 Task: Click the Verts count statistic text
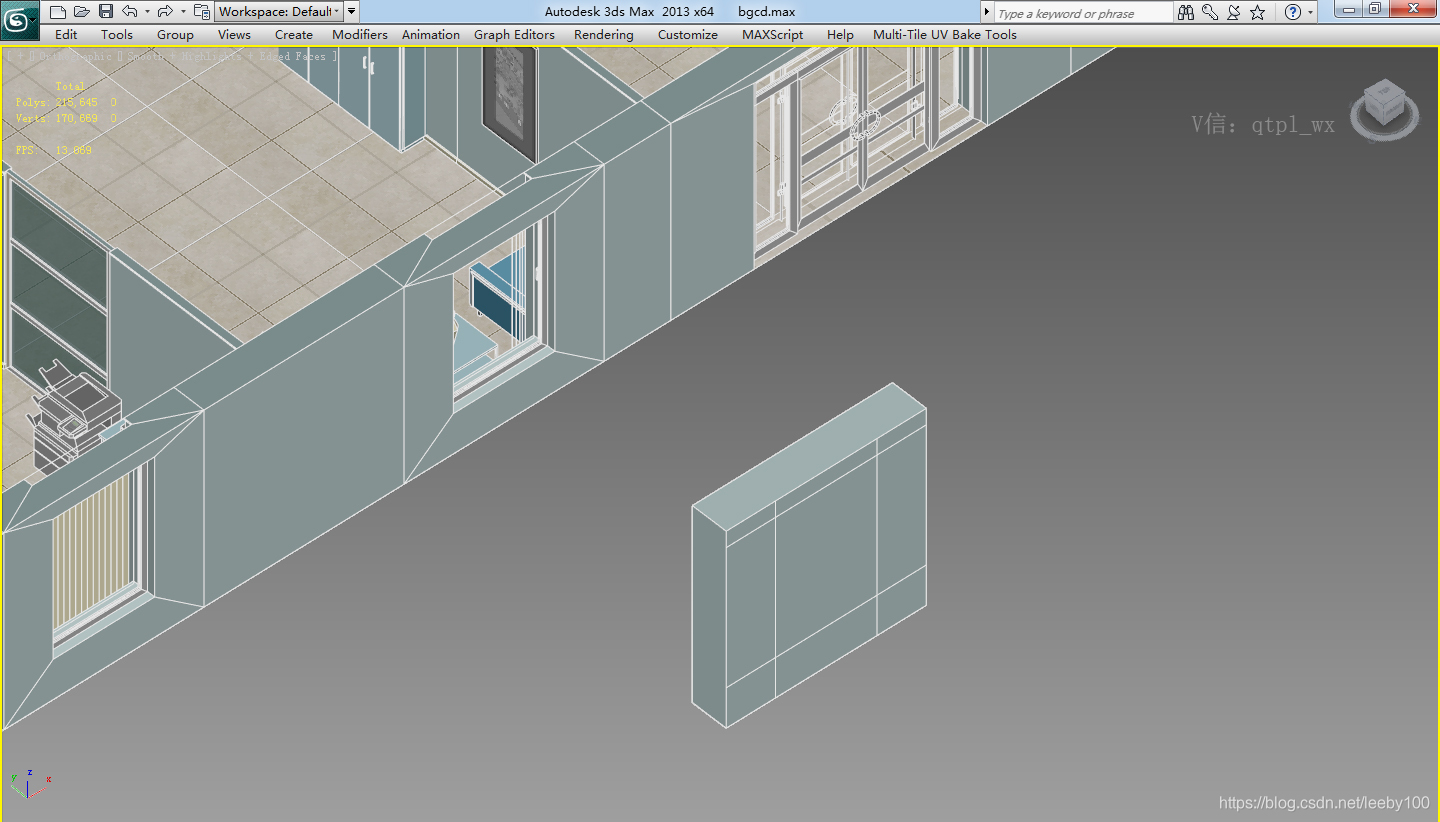coord(65,118)
